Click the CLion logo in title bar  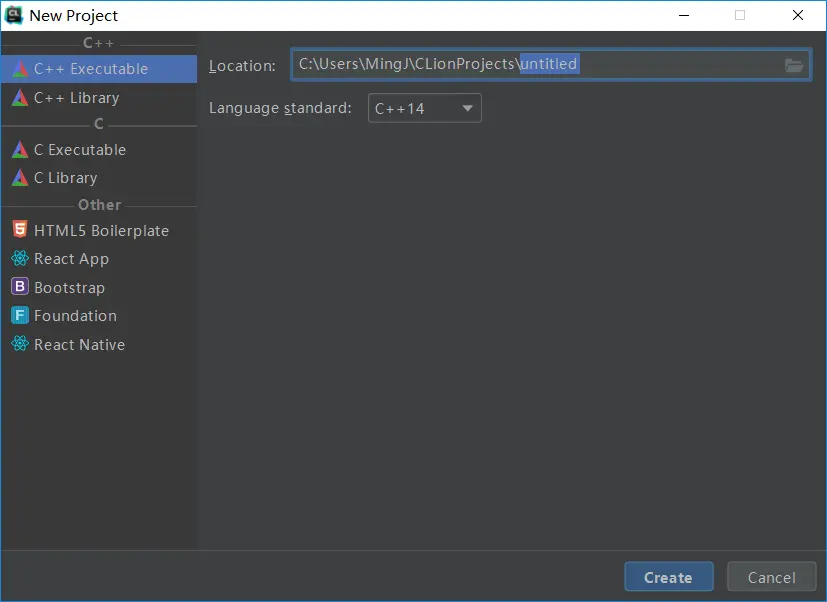pos(14,15)
